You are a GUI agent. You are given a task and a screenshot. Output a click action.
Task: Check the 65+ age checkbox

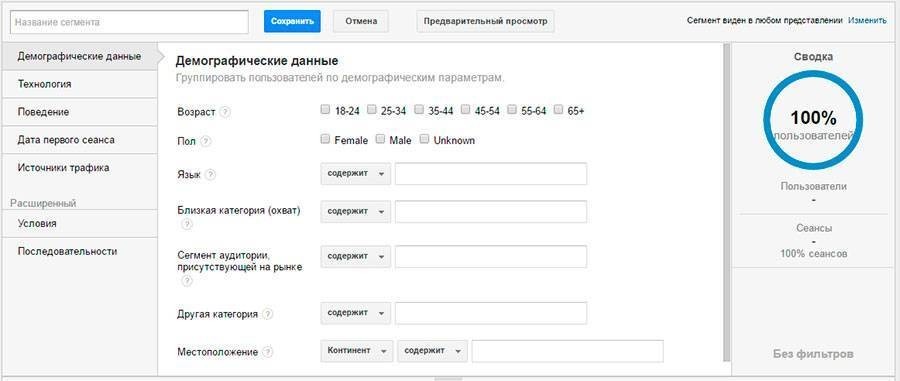558,110
